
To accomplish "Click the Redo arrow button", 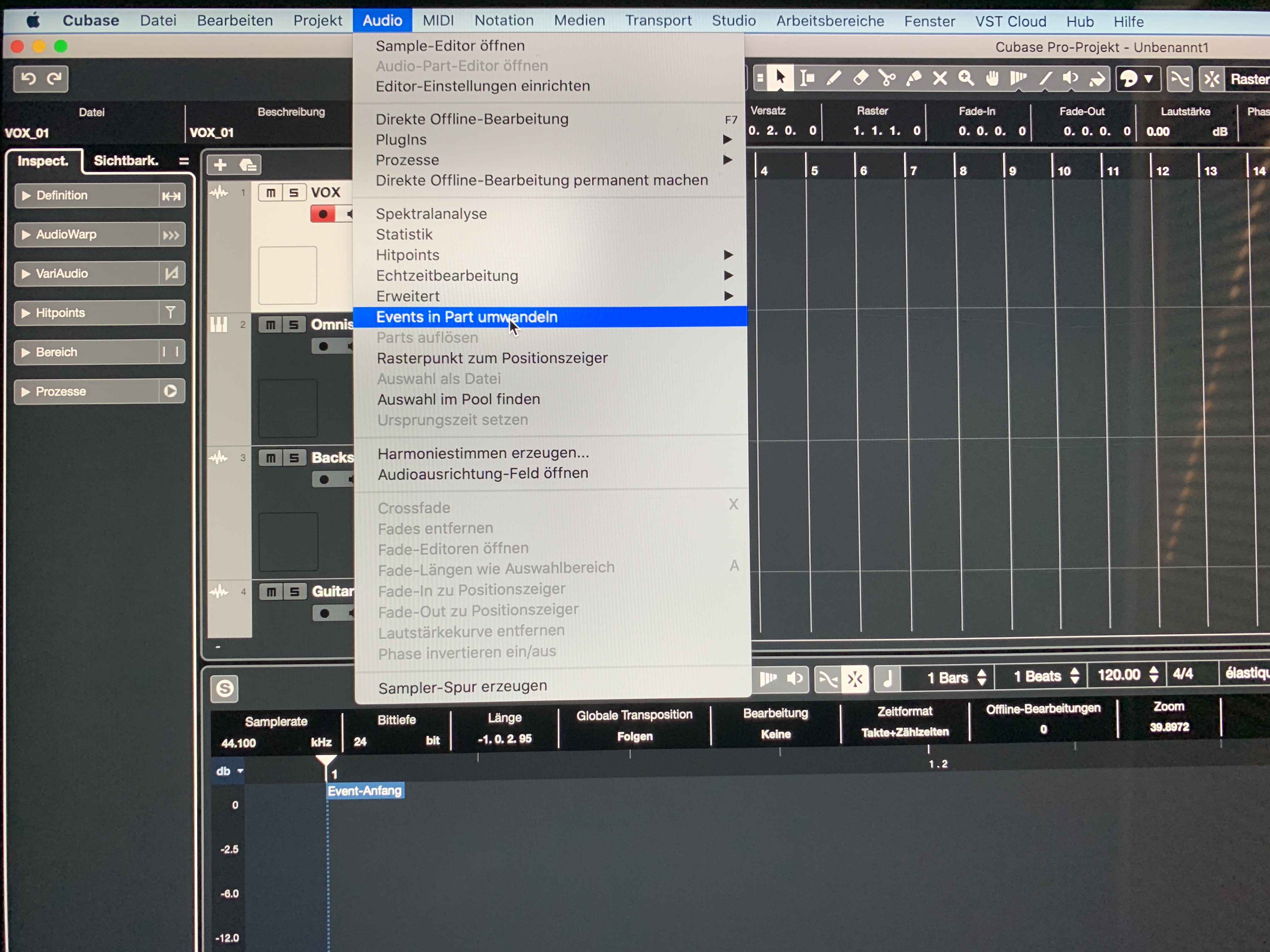I will click(54, 78).
